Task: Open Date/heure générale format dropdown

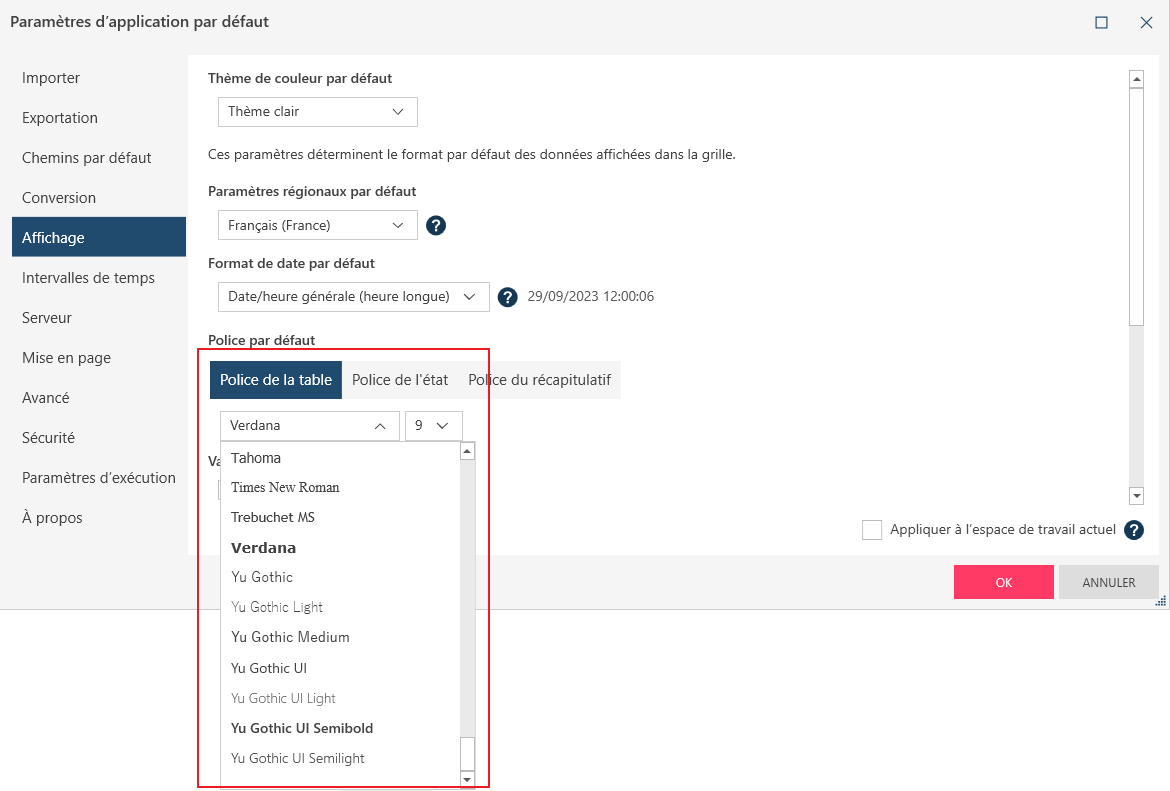Action: (x=353, y=297)
